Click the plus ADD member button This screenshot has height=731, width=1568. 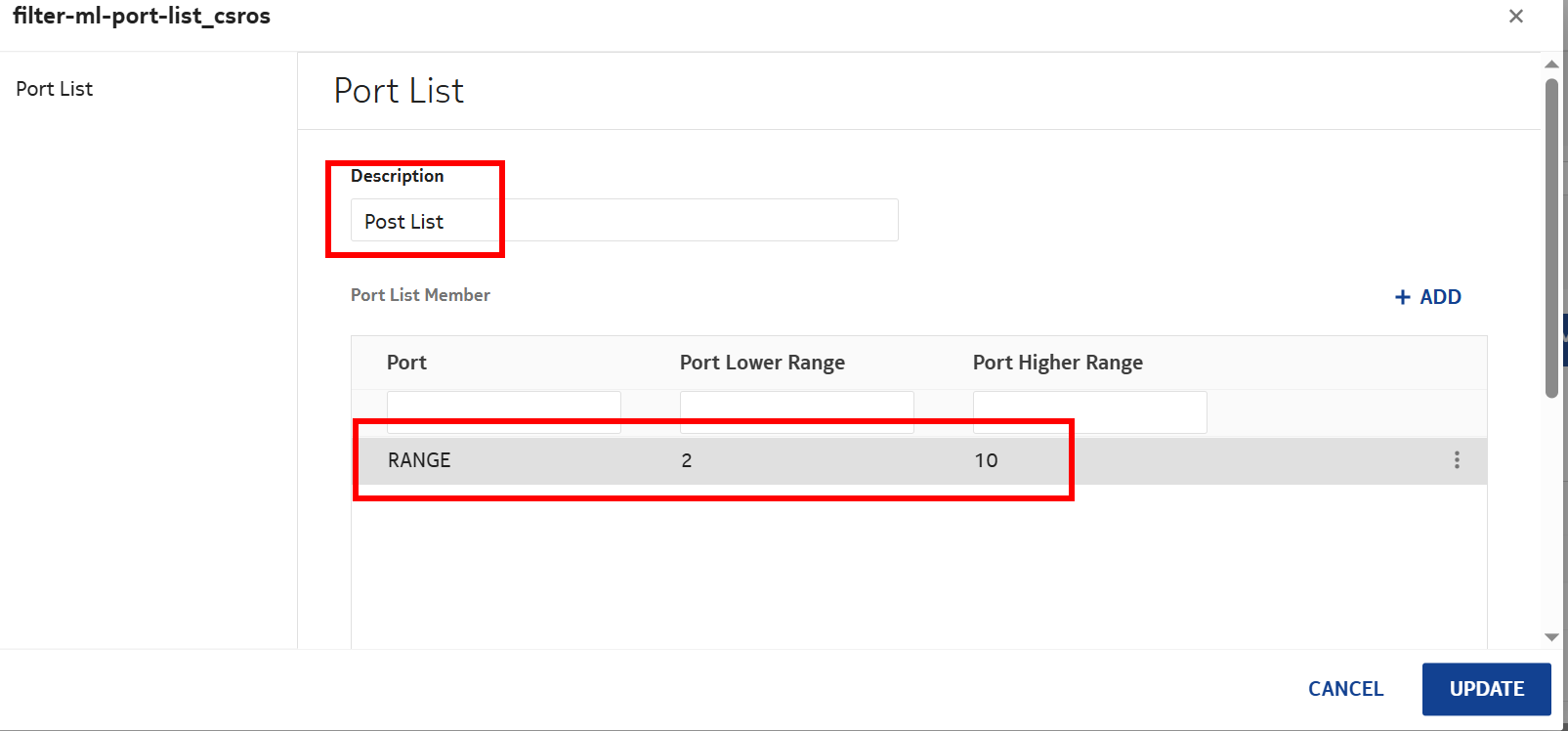click(1428, 297)
